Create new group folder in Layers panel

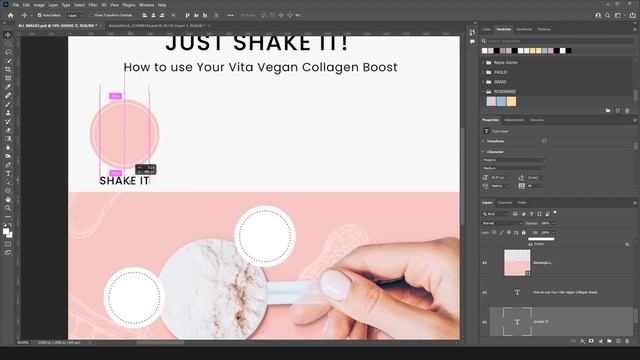pyautogui.click(x=609, y=341)
